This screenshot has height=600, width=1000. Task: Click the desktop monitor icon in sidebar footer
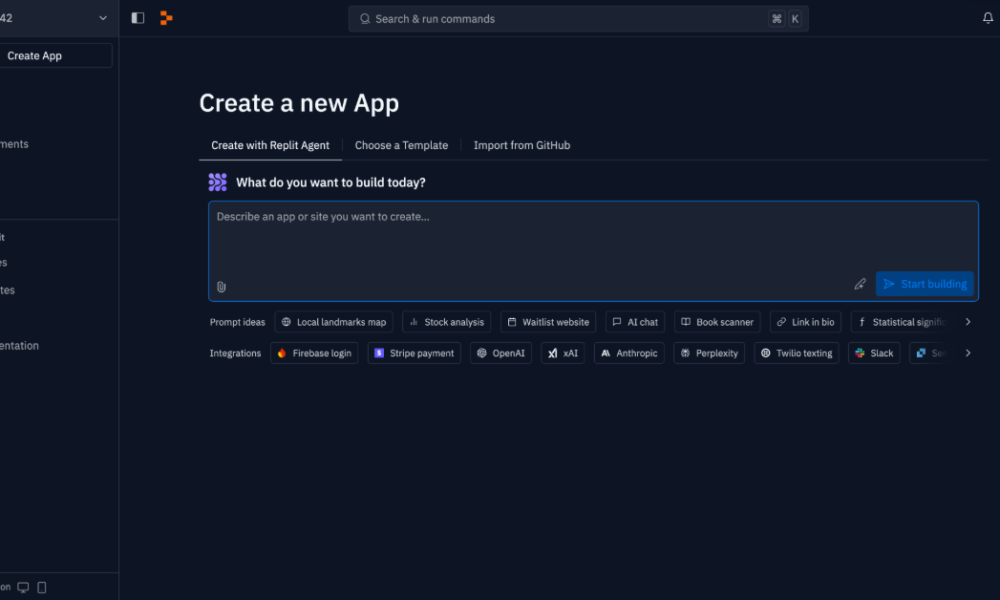pos(24,587)
